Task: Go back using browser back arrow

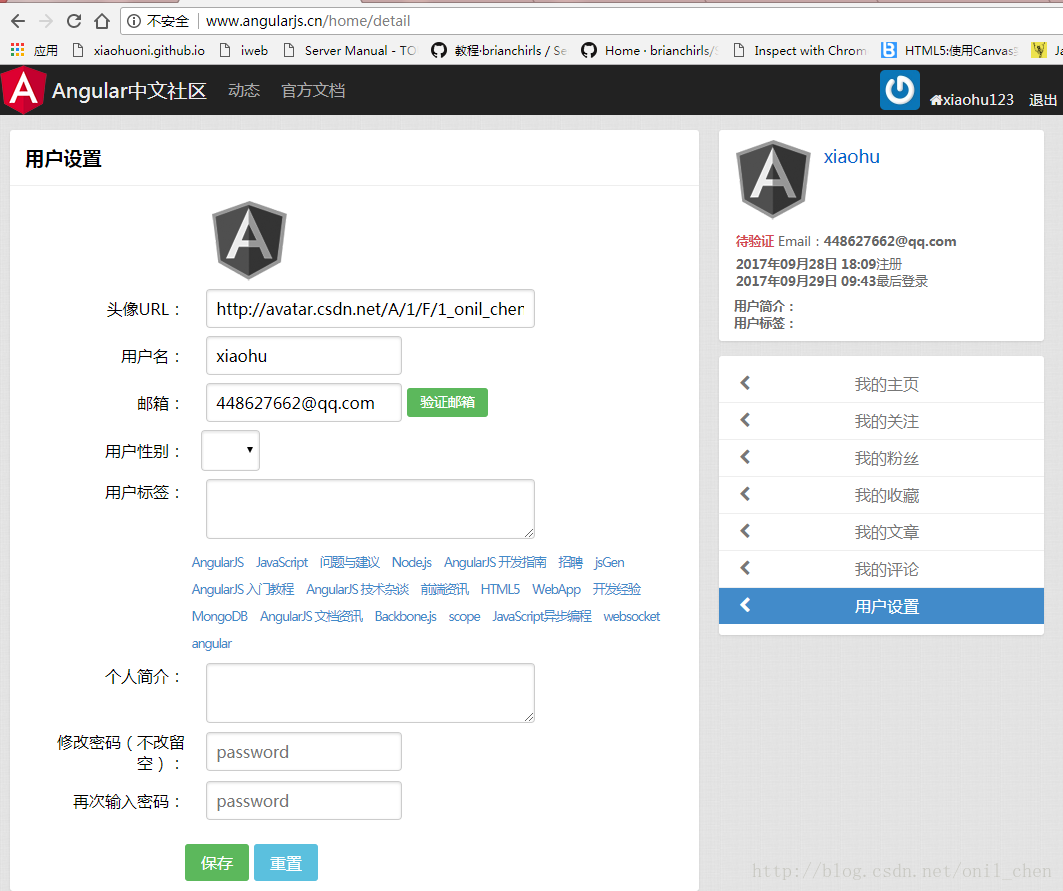Action: [18, 21]
